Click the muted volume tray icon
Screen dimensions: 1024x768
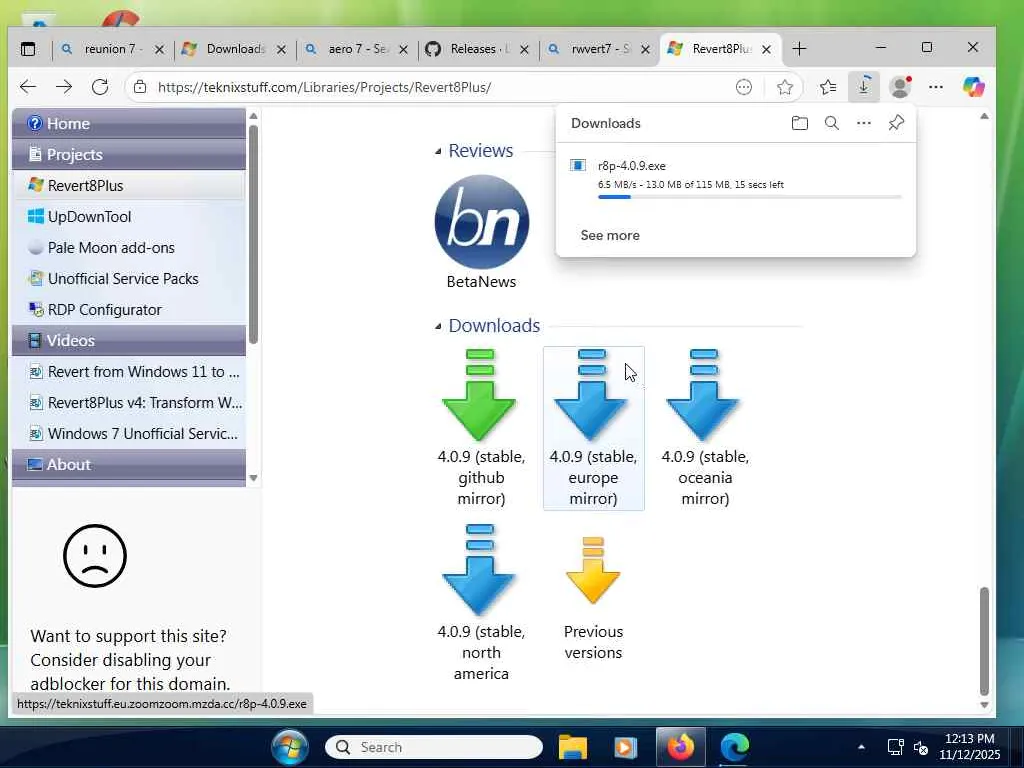tap(921, 747)
